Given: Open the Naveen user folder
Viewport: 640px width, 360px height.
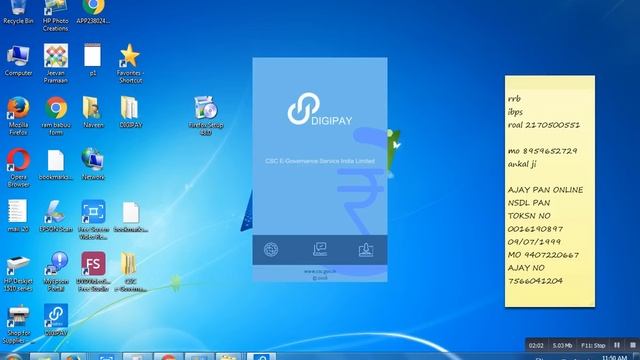Looking at the screenshot, I should point(93,113).
